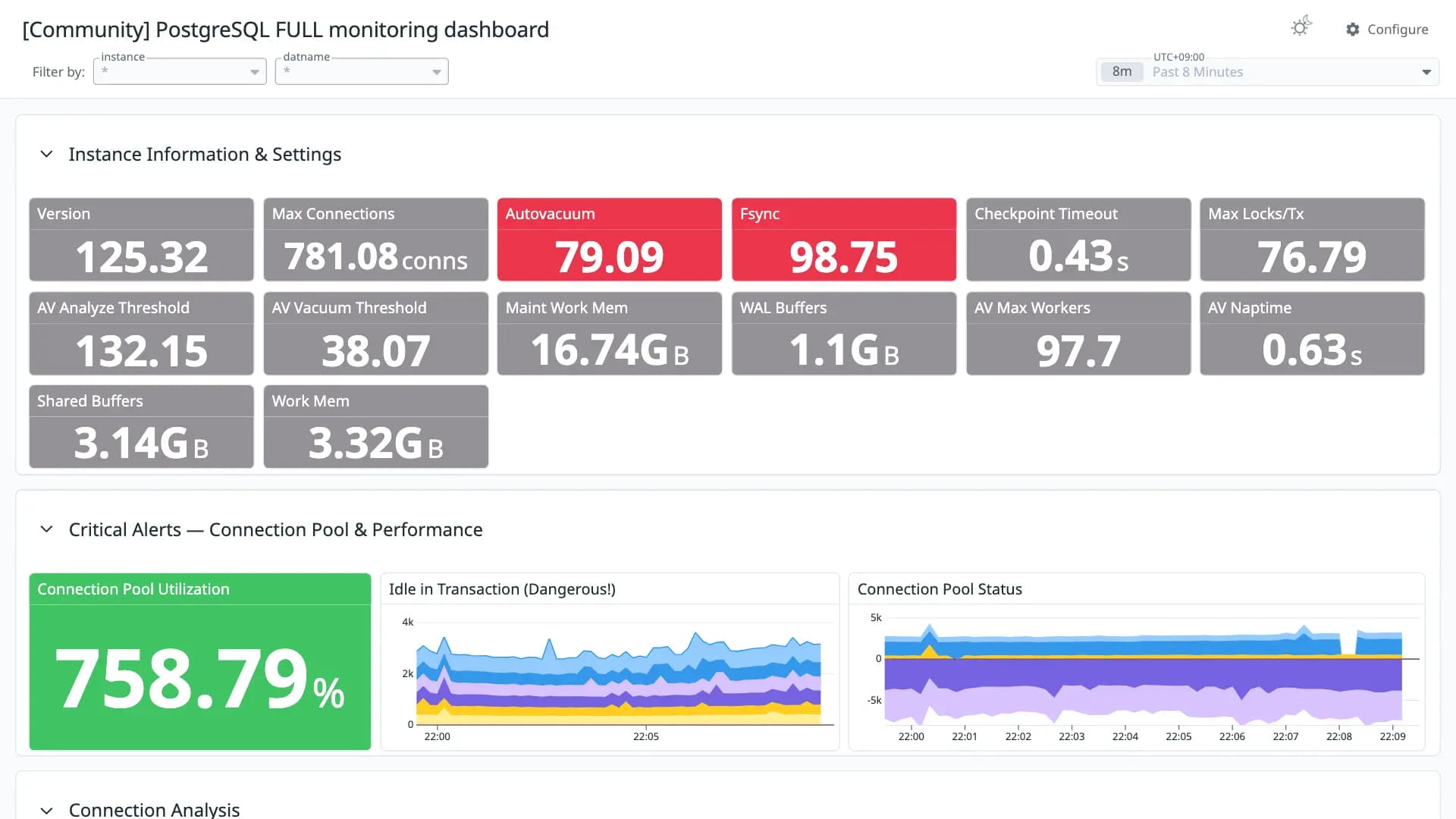Select the AV Analyze Threshold tile
Viewport: 1456px width, 819px height.
pyautogui.click(x=142, y=334)
